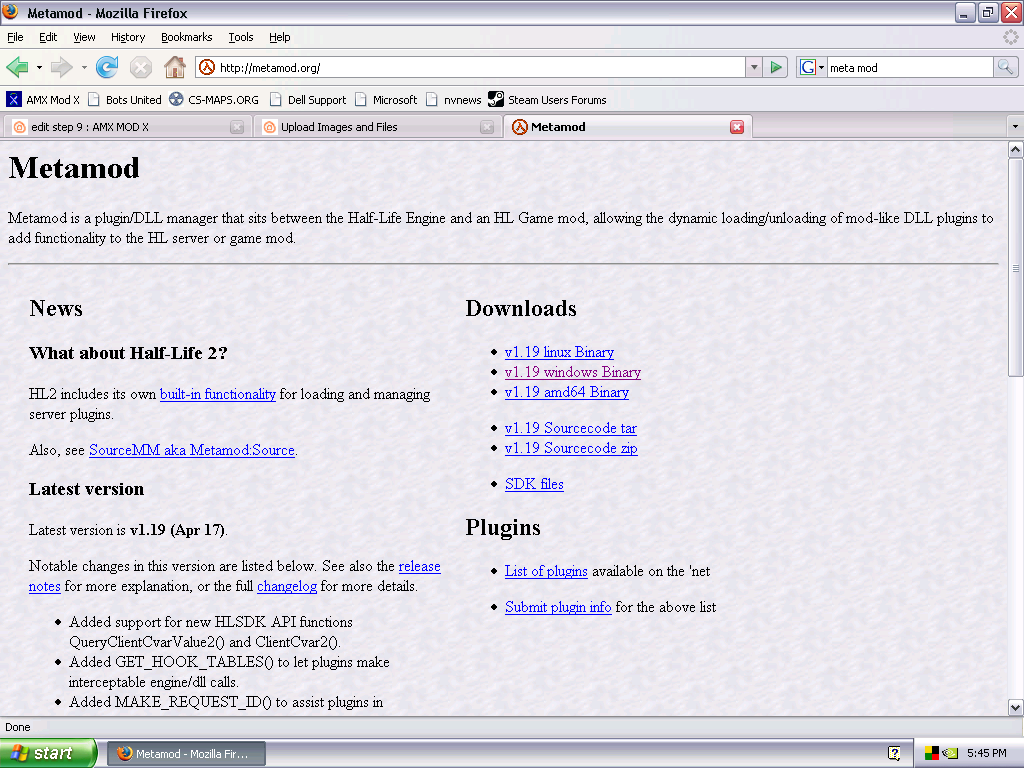The width and height of the screenshot is (1024, 768).
Task: Open the Submit plugin info link
Action: pos(558,607)
